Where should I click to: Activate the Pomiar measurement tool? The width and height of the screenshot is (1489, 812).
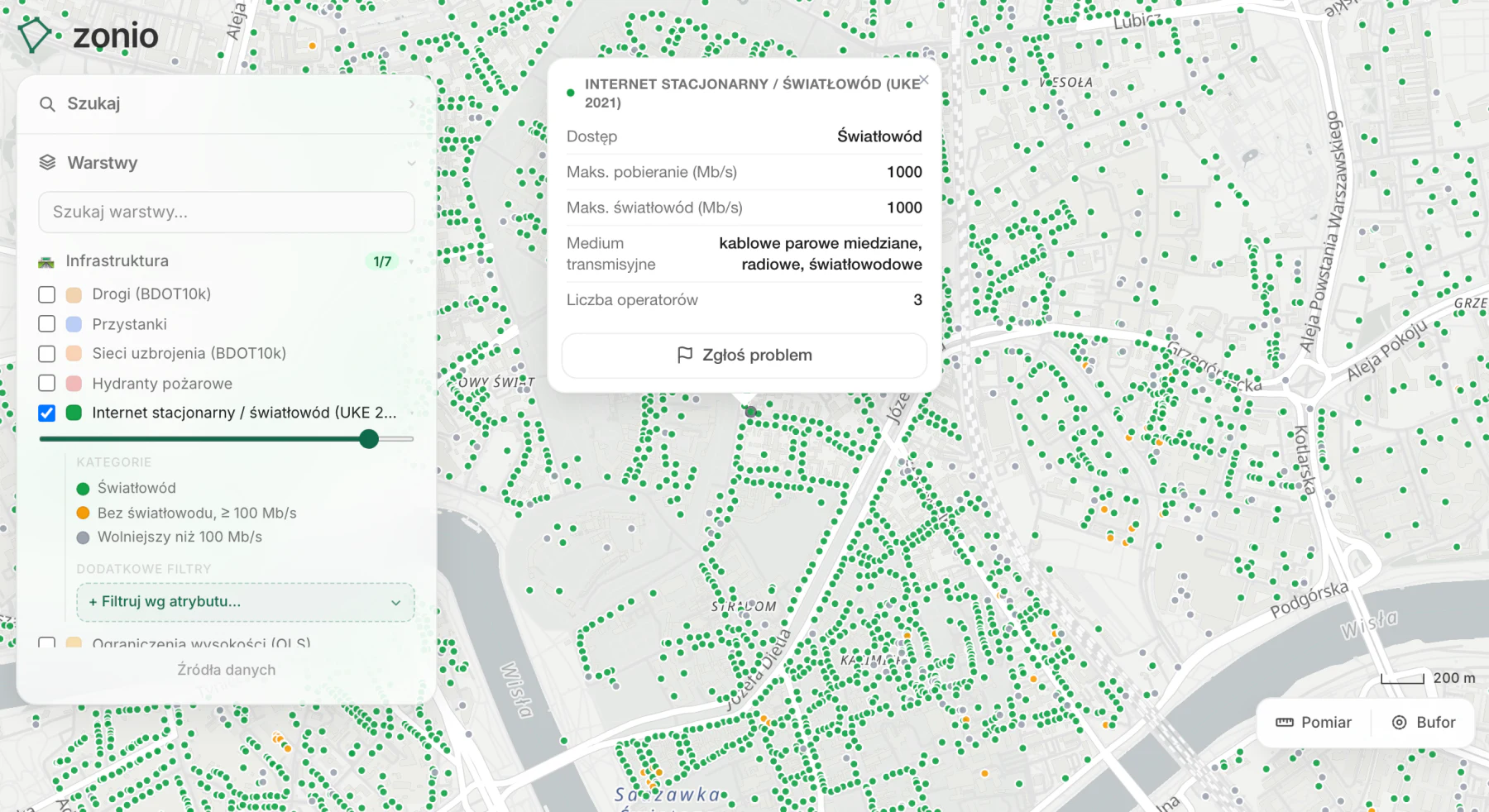(x=1314, y=723)
